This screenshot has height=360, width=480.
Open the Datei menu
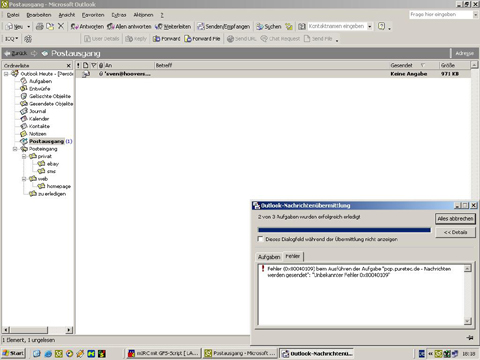click(13, 15)
